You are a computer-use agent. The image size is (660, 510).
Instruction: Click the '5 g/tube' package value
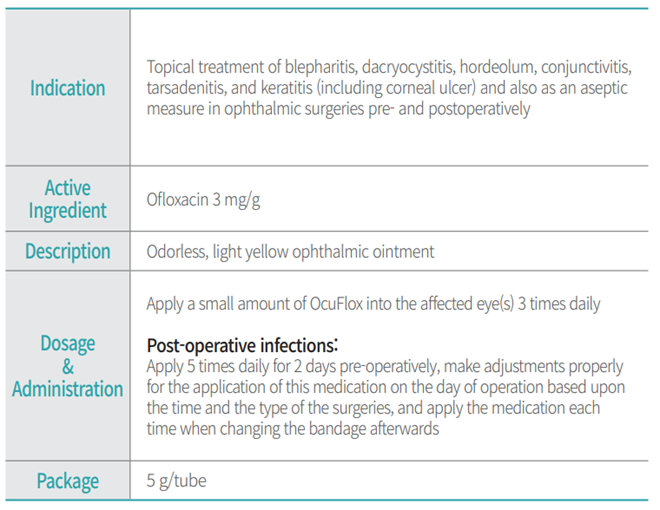click(x=177, y=481)
